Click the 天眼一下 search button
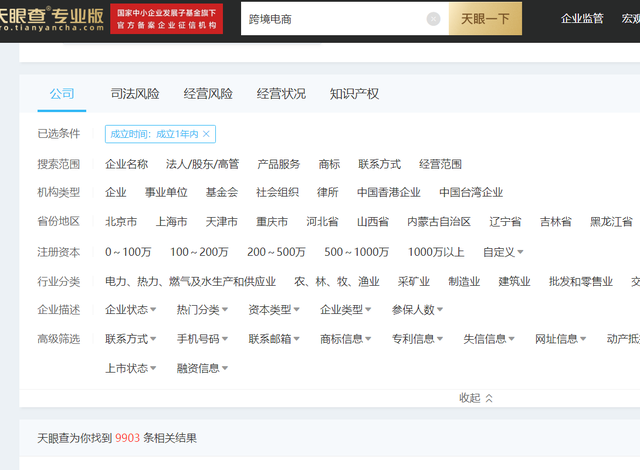 pos(485,19)
